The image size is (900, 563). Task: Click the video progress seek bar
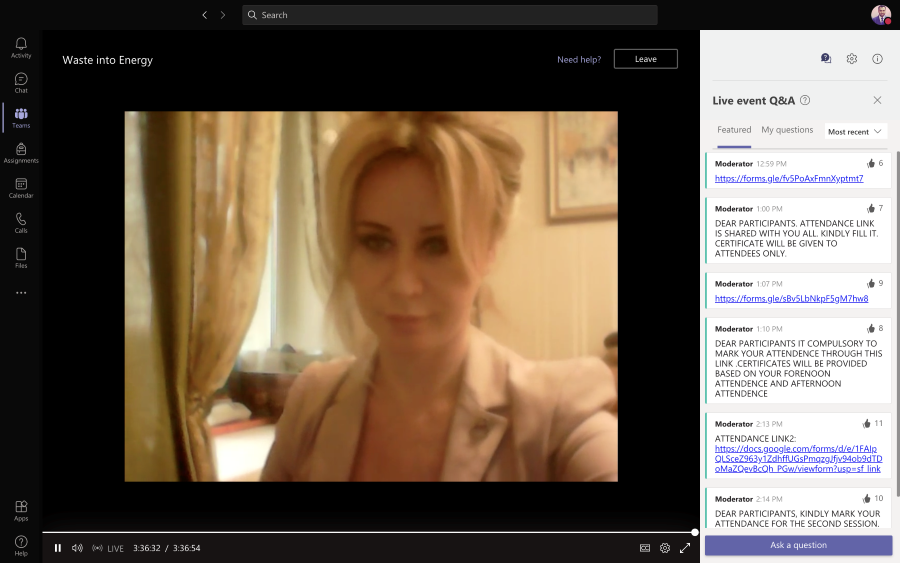tap(370, 532)
